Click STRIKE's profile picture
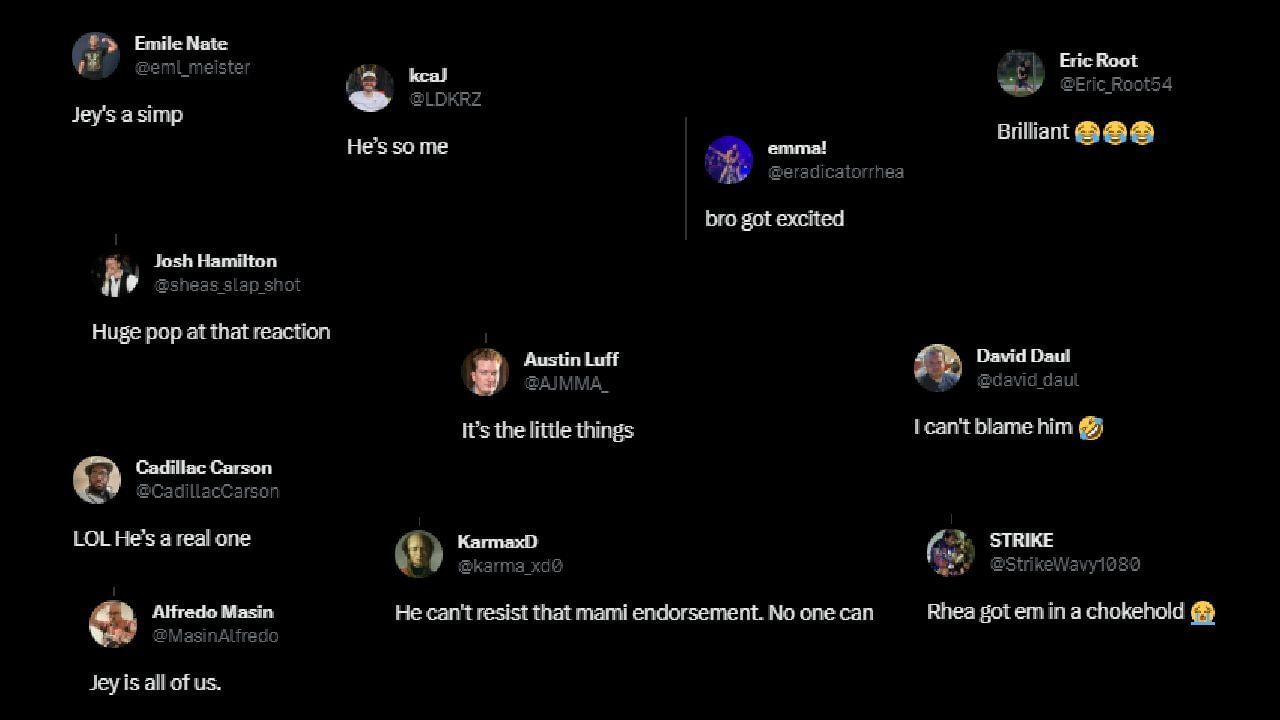The width and height of the screenshot is (1280, 720). point(951,553)
